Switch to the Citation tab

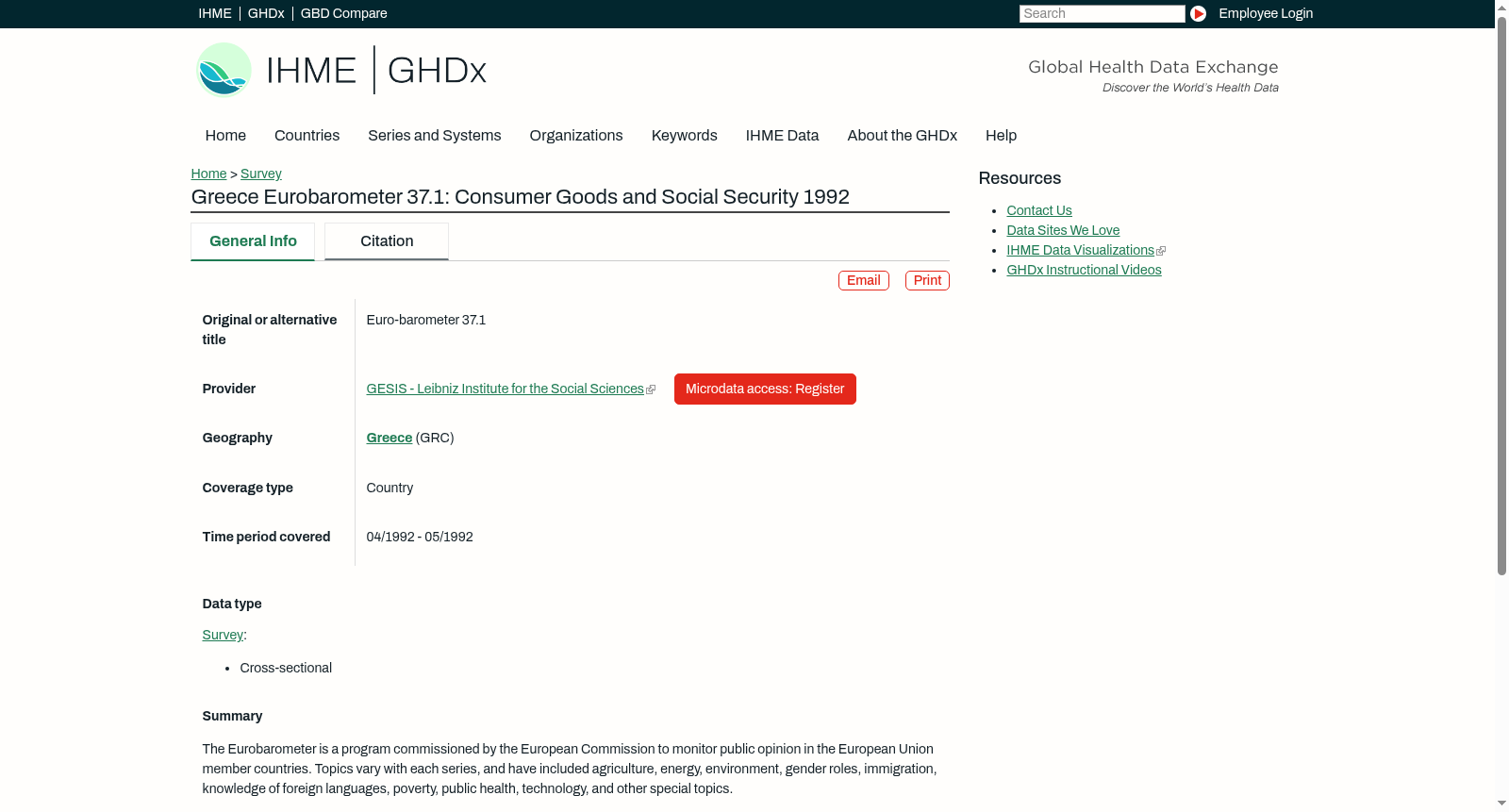point(387,241)
